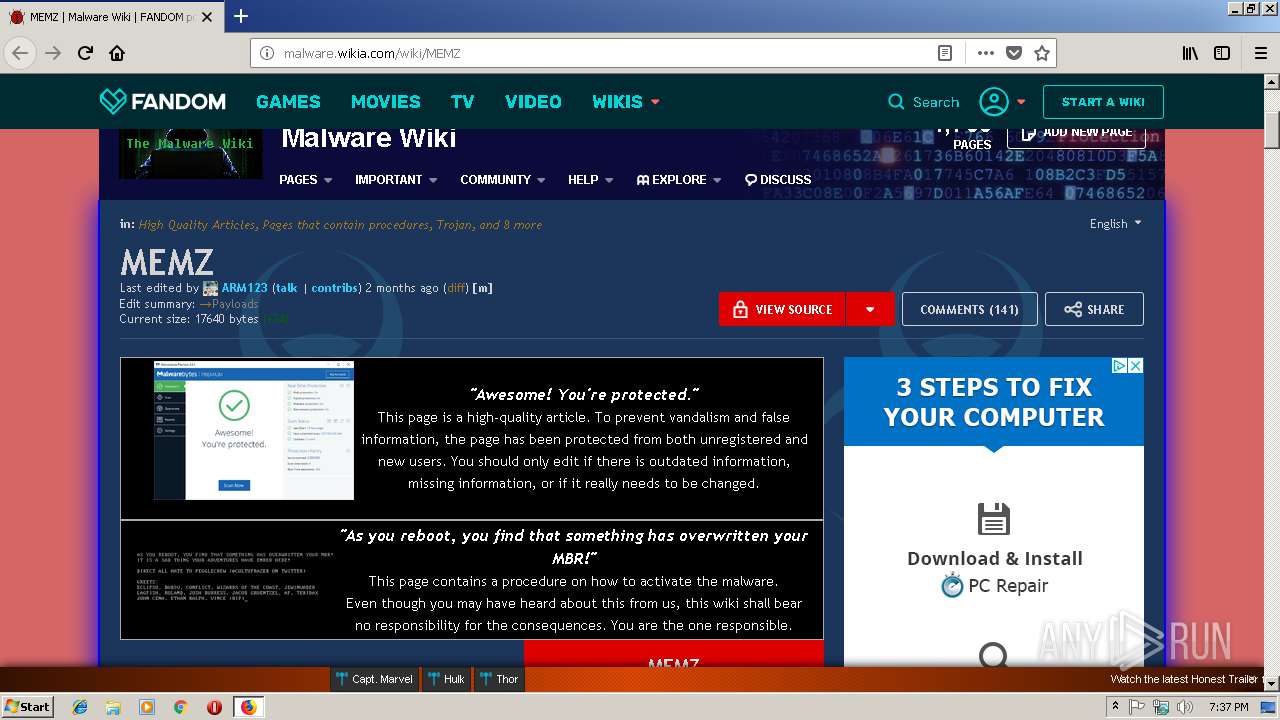Open the talk link for ARM123
This screenshot has width=1280, height=720.
(287, 288)
